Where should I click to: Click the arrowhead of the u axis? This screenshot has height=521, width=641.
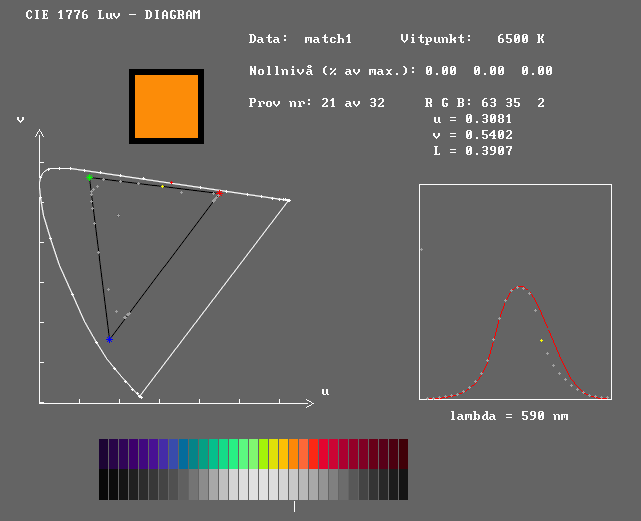point(309,404)
